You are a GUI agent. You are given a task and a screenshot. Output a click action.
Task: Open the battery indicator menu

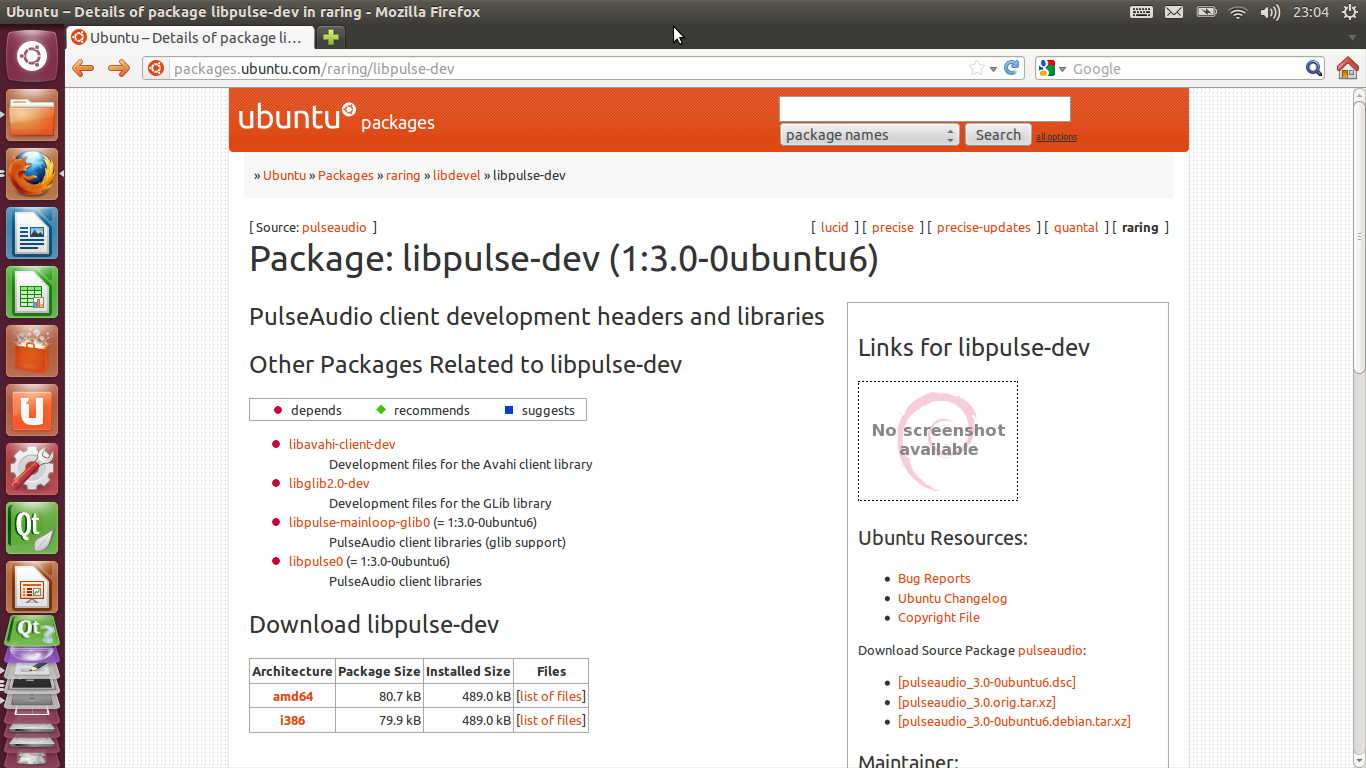(x=1206, y=12)
